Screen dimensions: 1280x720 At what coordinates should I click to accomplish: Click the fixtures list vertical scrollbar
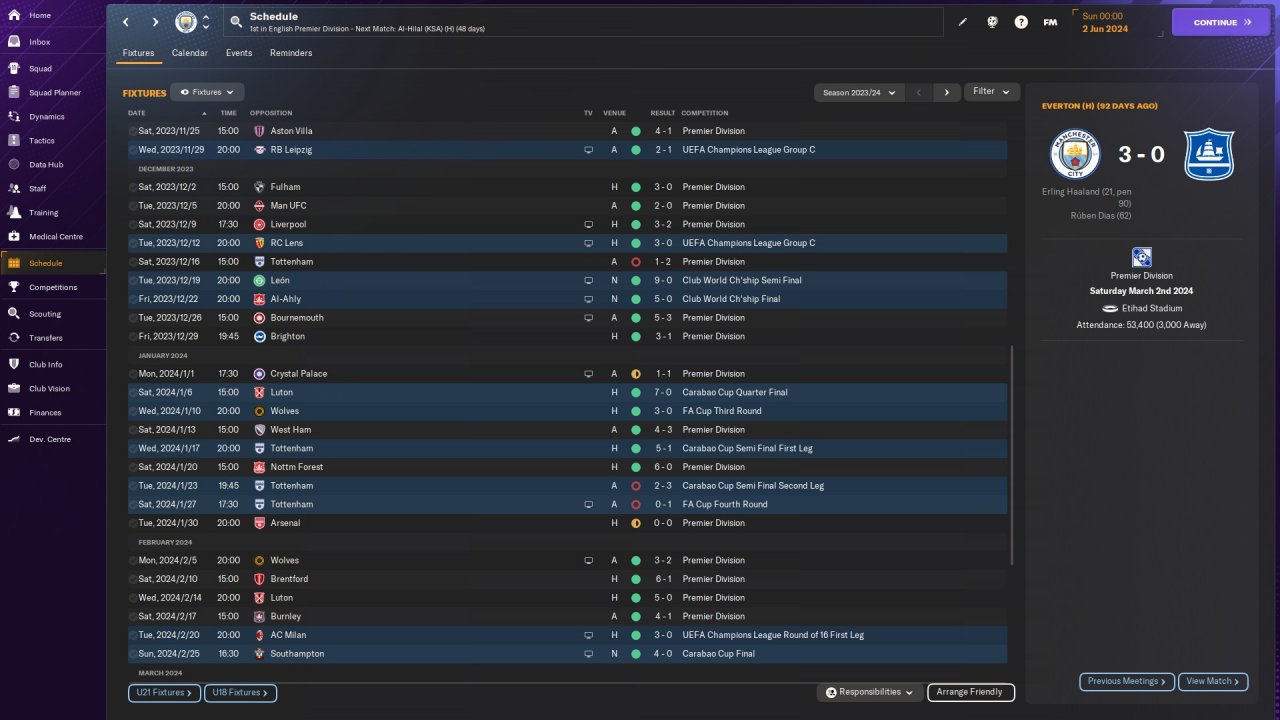(x=1012, y=455)
